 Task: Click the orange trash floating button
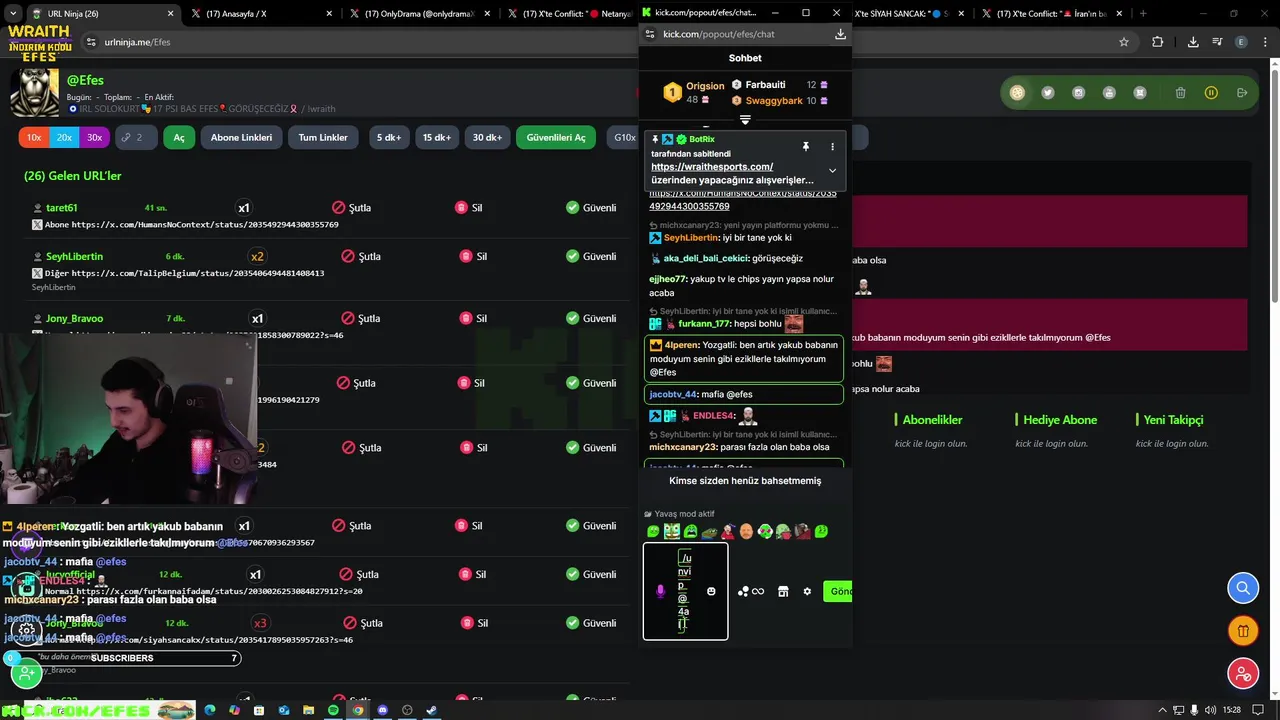click(1243, 631)
